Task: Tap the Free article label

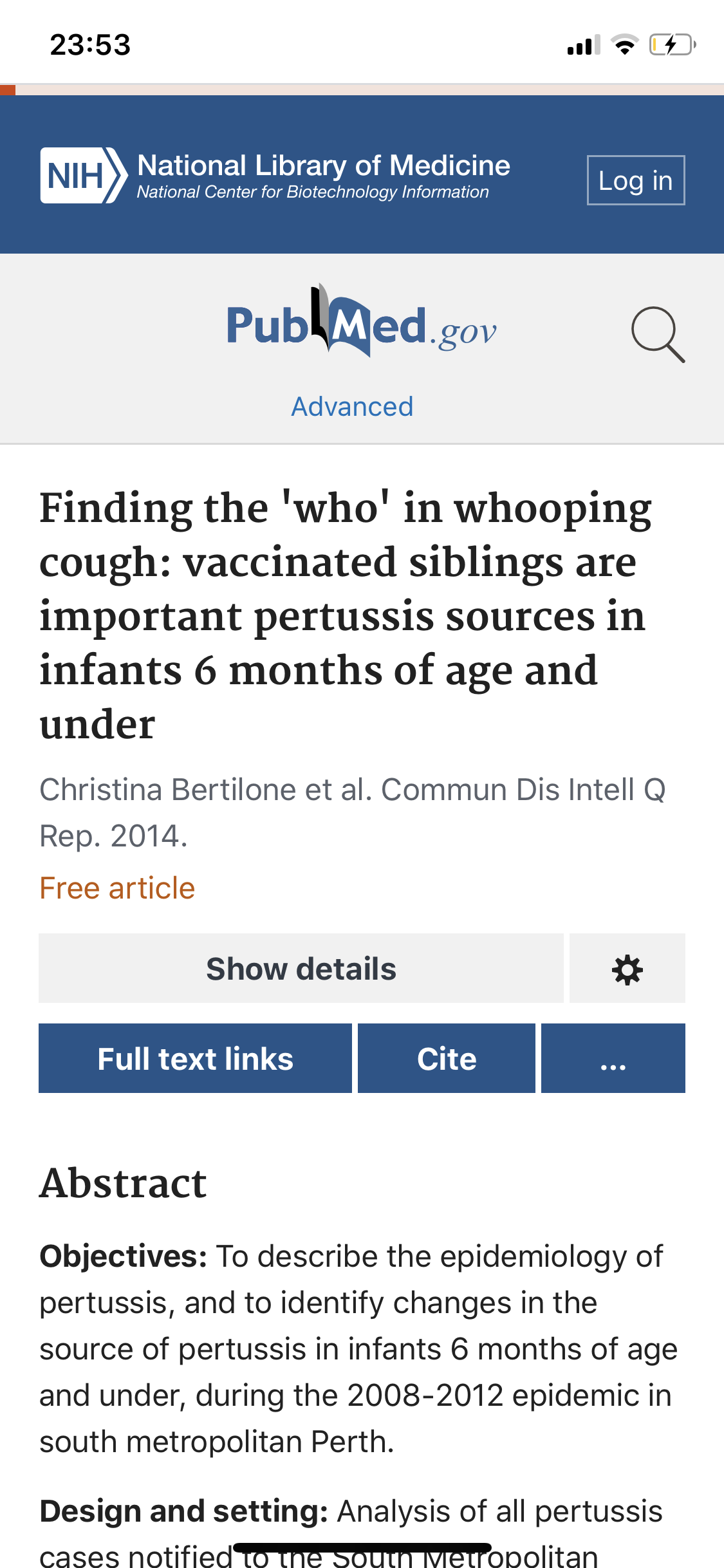Action: 117,888
